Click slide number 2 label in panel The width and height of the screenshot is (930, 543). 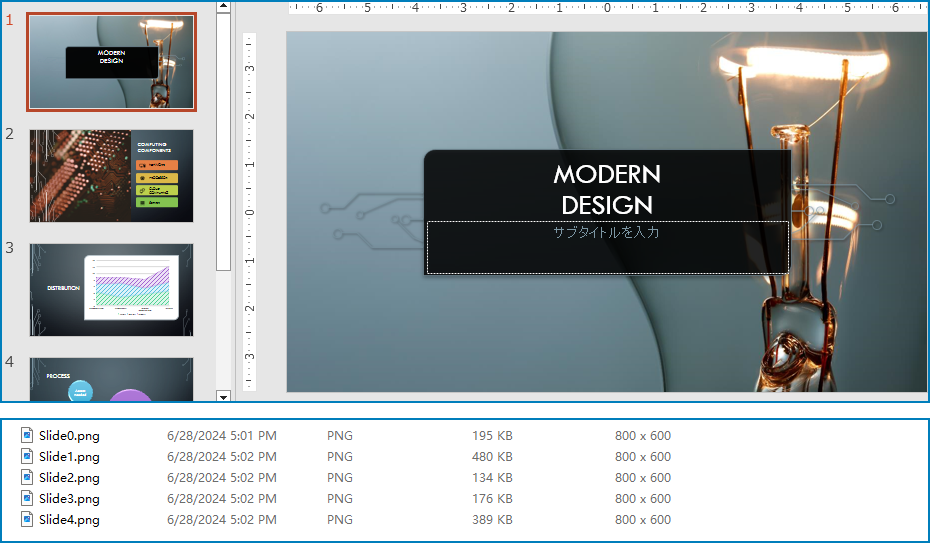tap(9, 134)
